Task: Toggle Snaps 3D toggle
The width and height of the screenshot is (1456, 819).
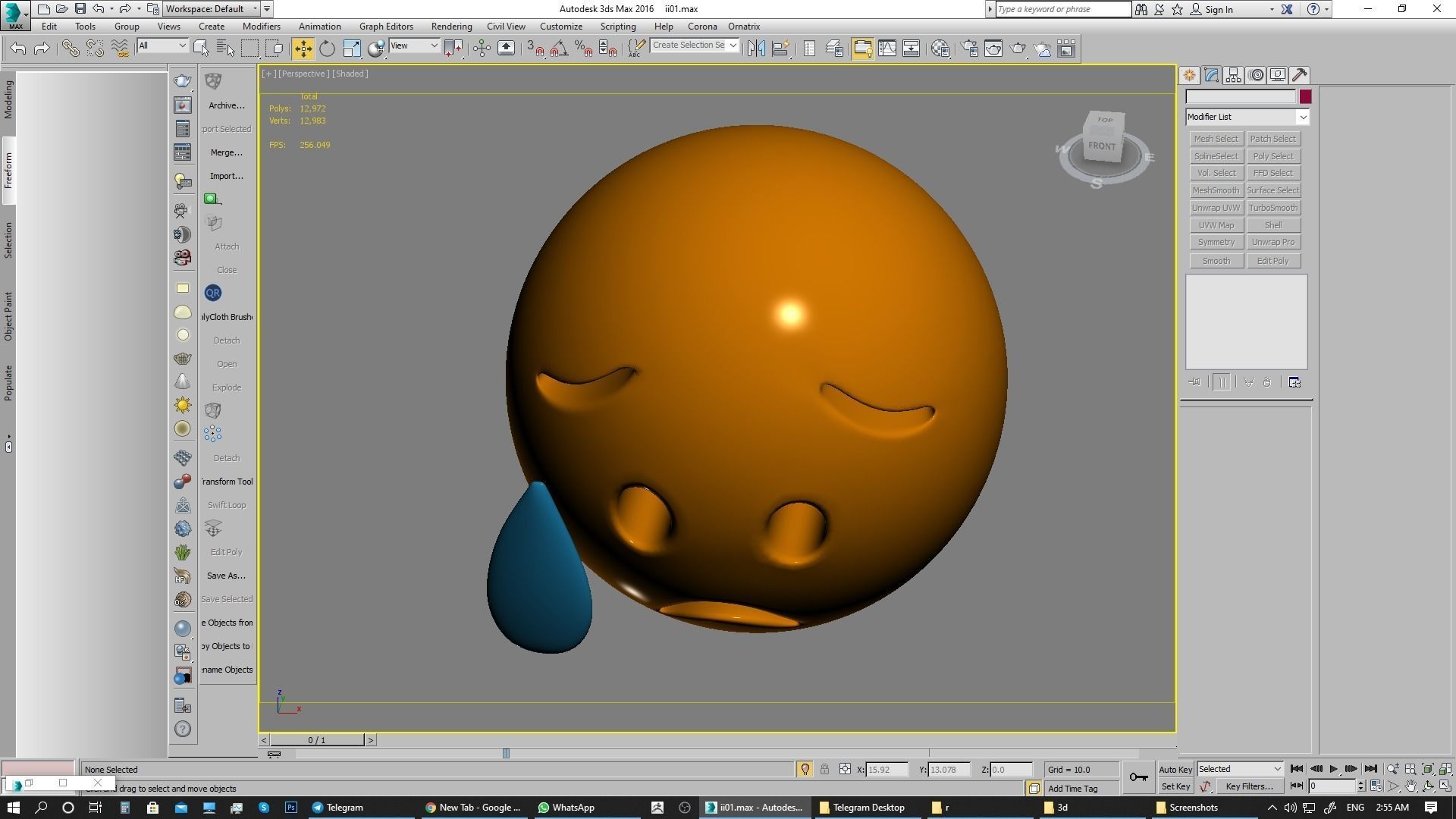Action: (x=535, y=49)
